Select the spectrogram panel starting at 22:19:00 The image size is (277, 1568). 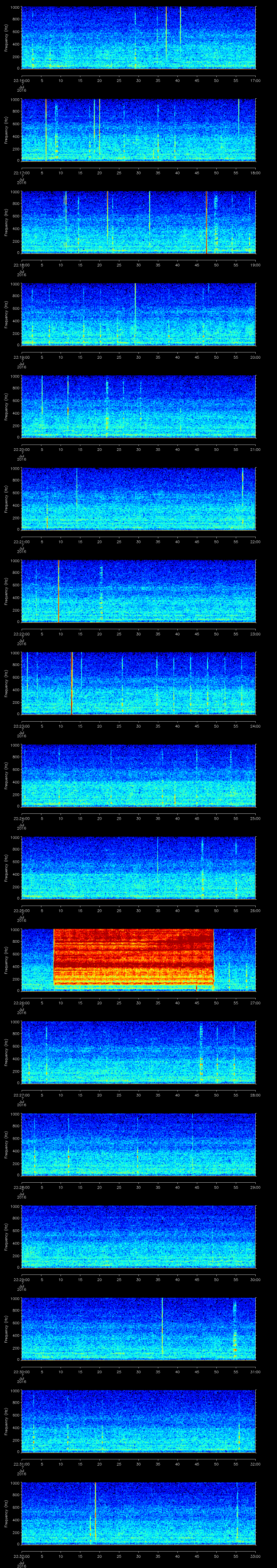(x=139, y=315)
